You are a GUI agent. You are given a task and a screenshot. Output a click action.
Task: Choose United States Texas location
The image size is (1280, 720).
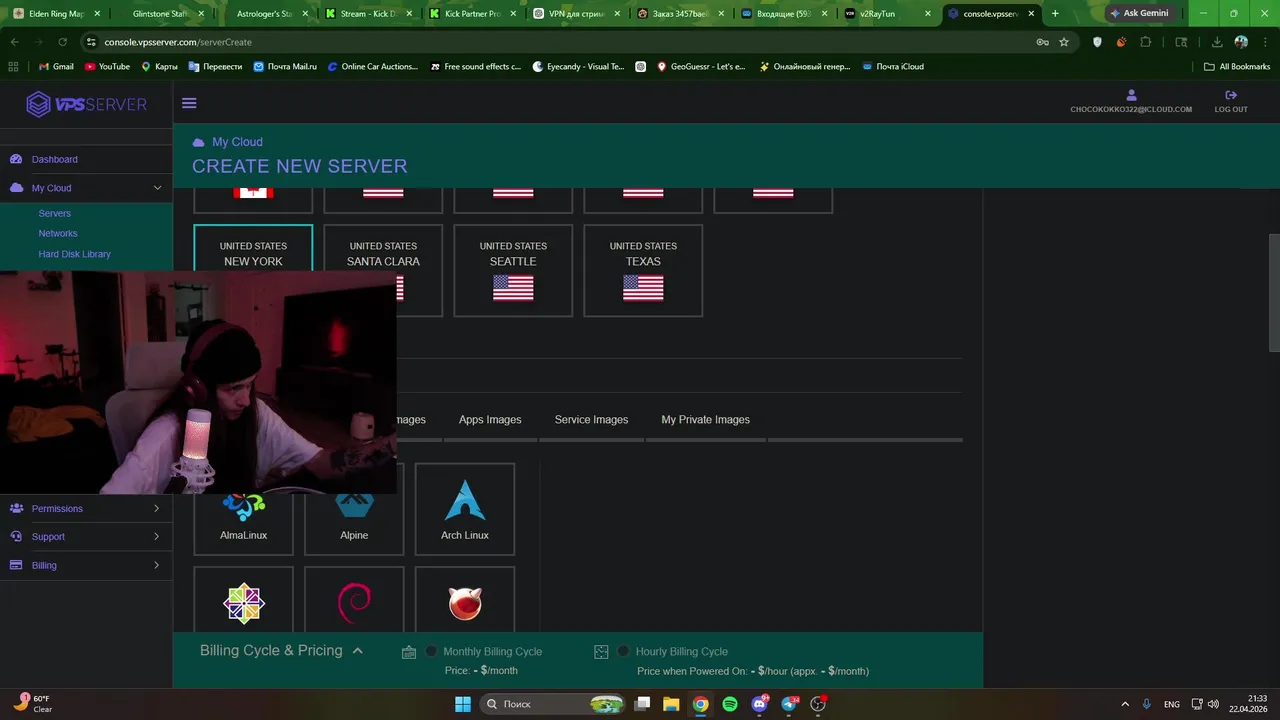[643, 270]
